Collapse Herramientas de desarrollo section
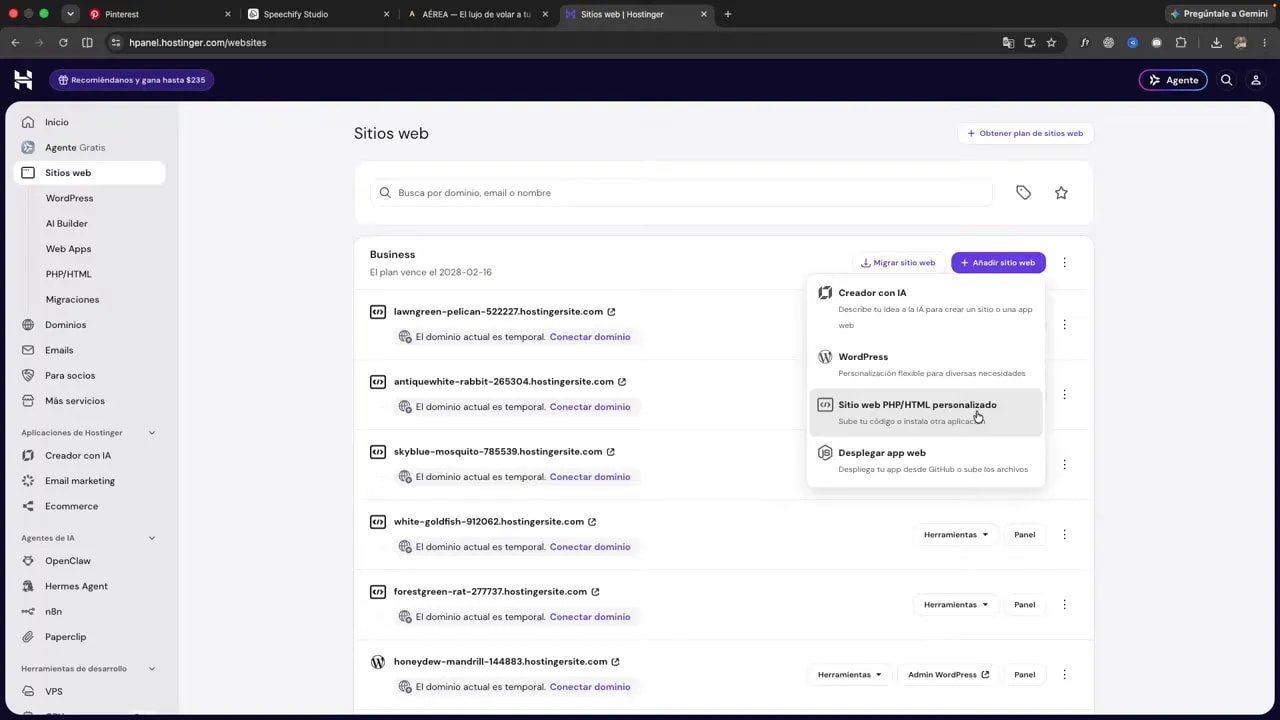 point(152,669)
